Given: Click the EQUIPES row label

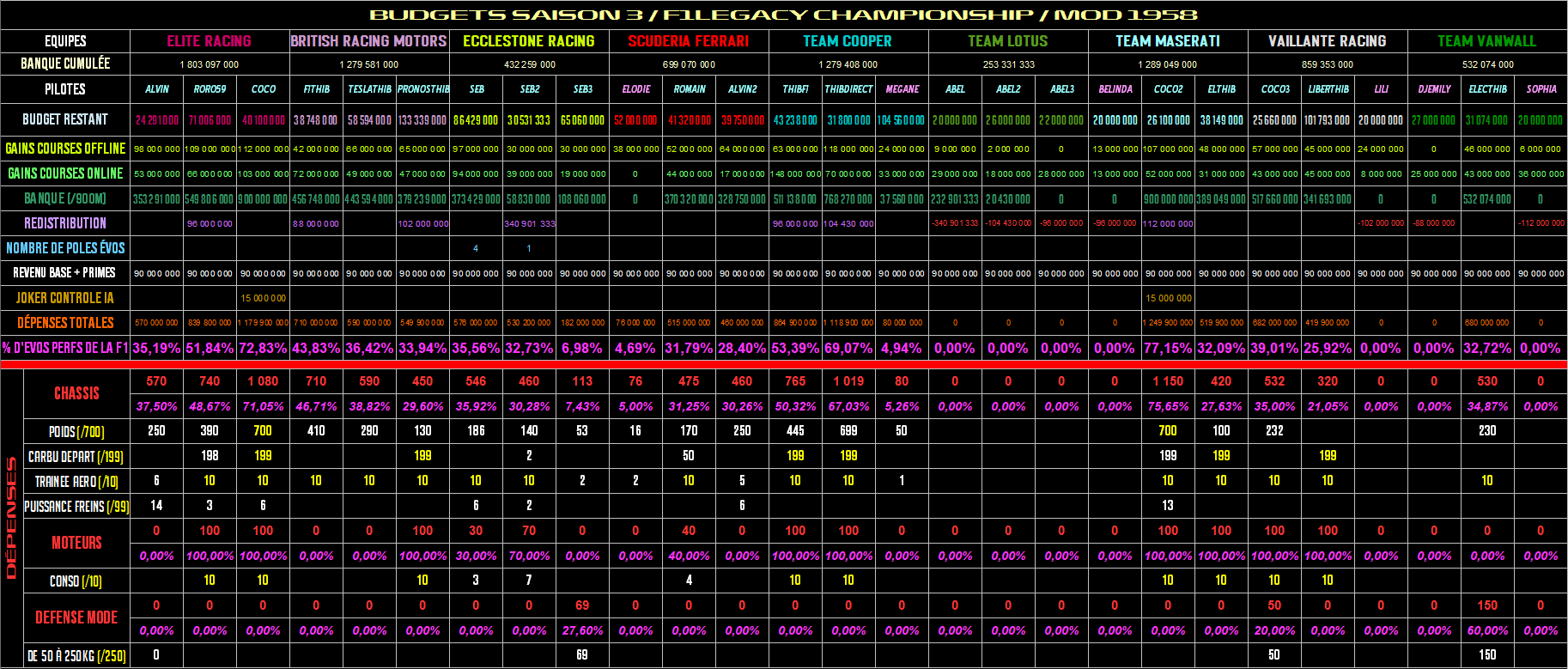Looking at the screenshot, I should [65, 40].
